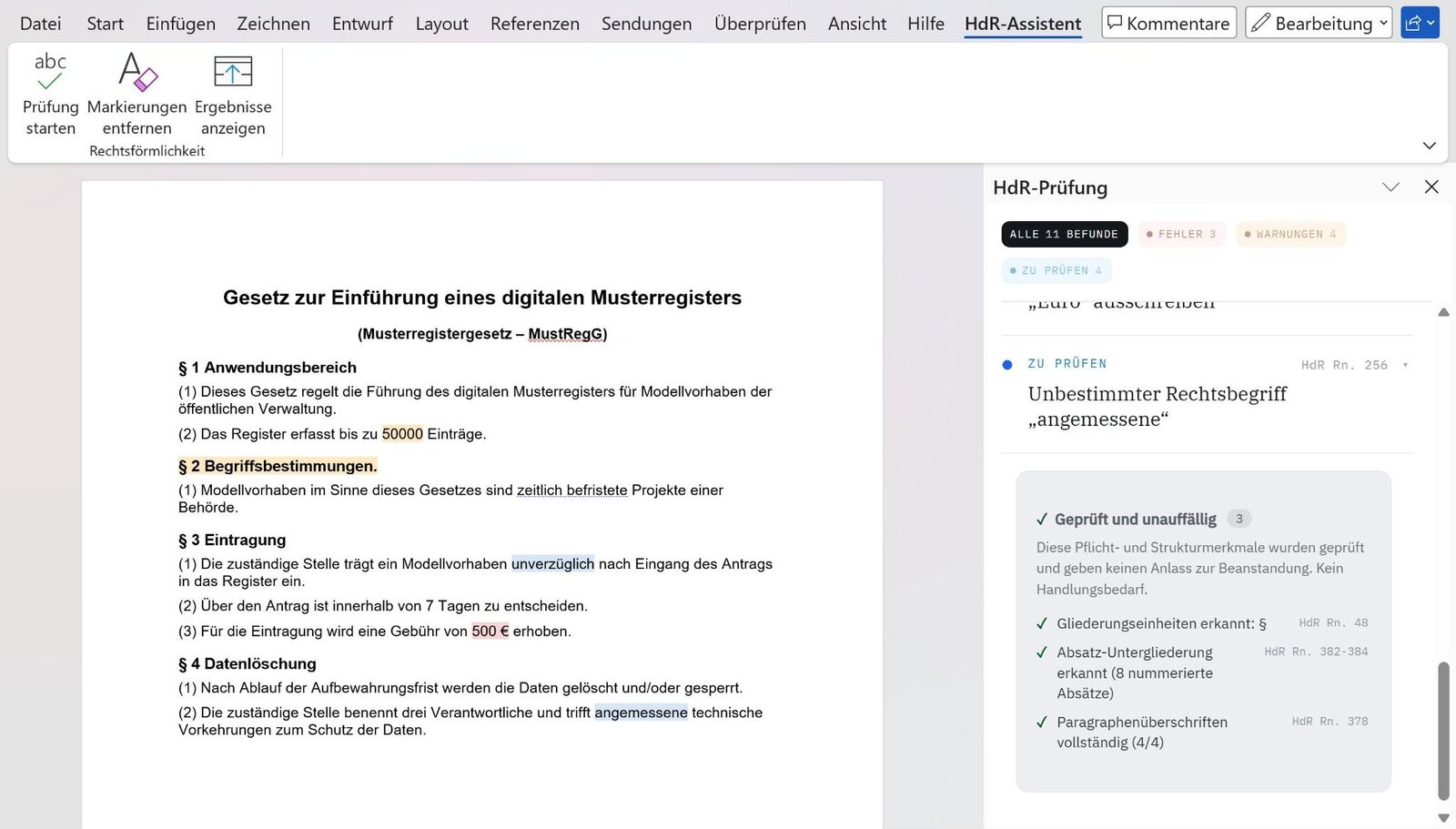The height and width of the screenshot is (829, 1456).
Task: Collapse the ribbon with the chevron
Action: pos(1429,146)
